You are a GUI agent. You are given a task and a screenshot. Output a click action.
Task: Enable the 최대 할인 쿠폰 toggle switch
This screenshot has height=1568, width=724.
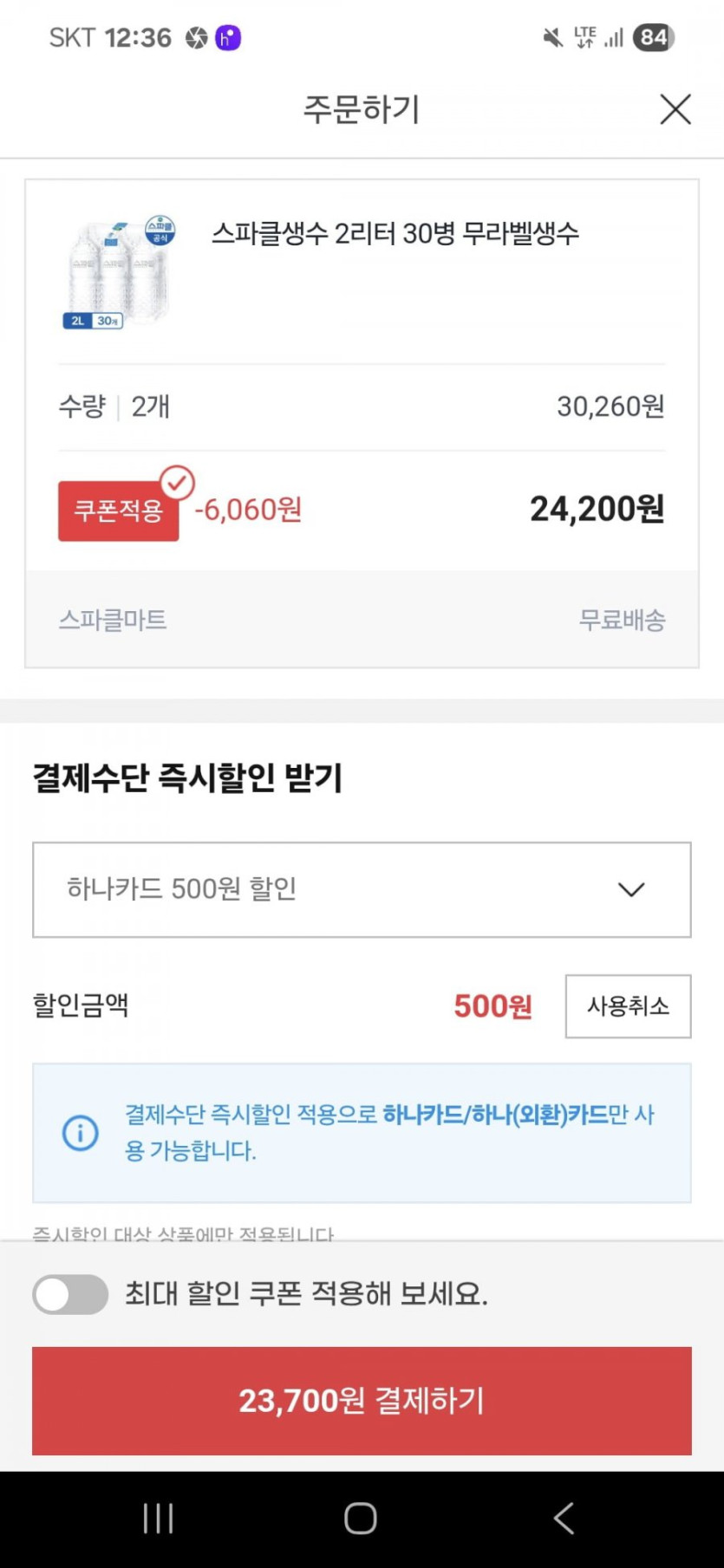(x=70, y=1294)
